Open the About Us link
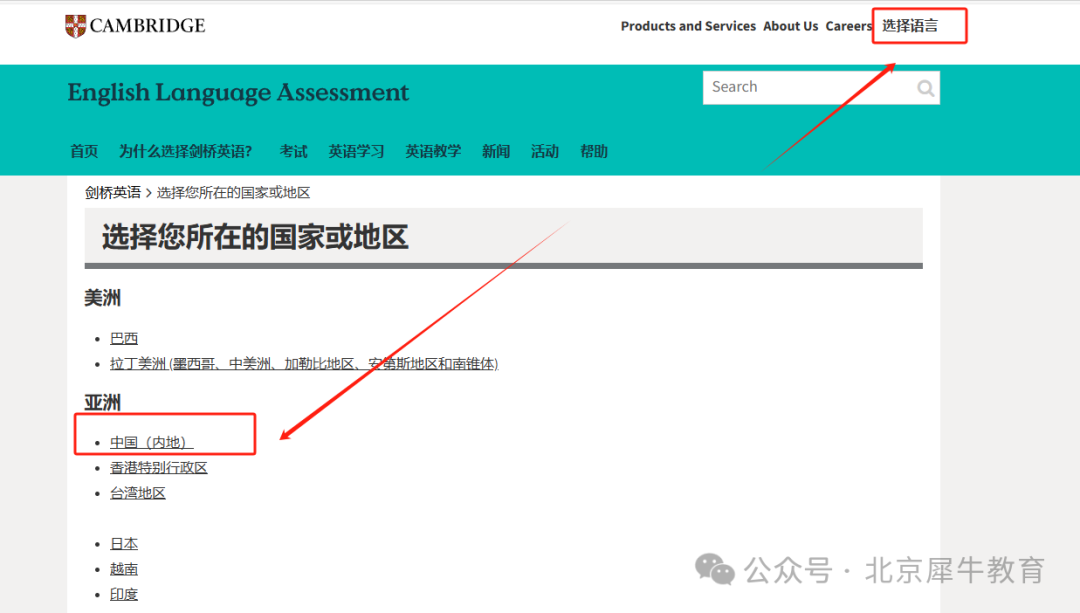 [790, 27]
